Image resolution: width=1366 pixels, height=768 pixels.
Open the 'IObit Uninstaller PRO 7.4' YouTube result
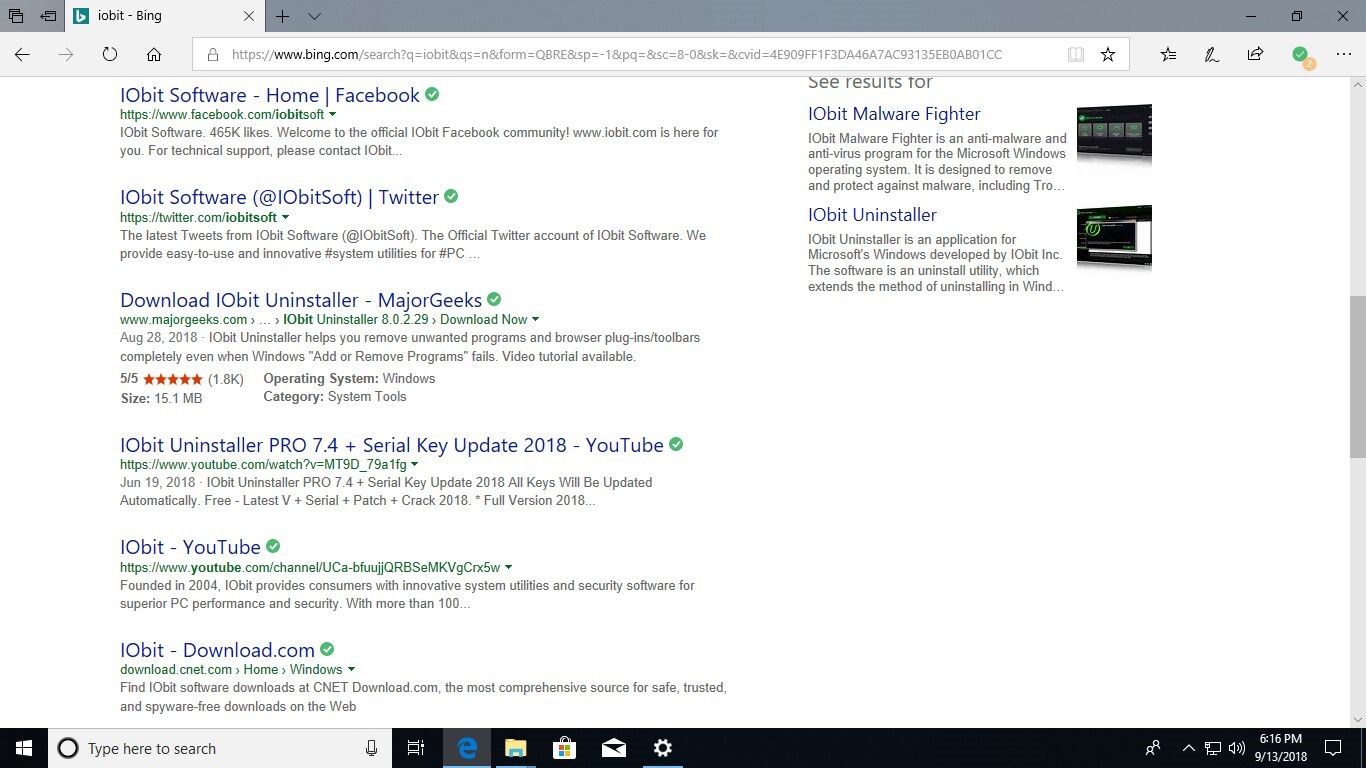point(392,445)
